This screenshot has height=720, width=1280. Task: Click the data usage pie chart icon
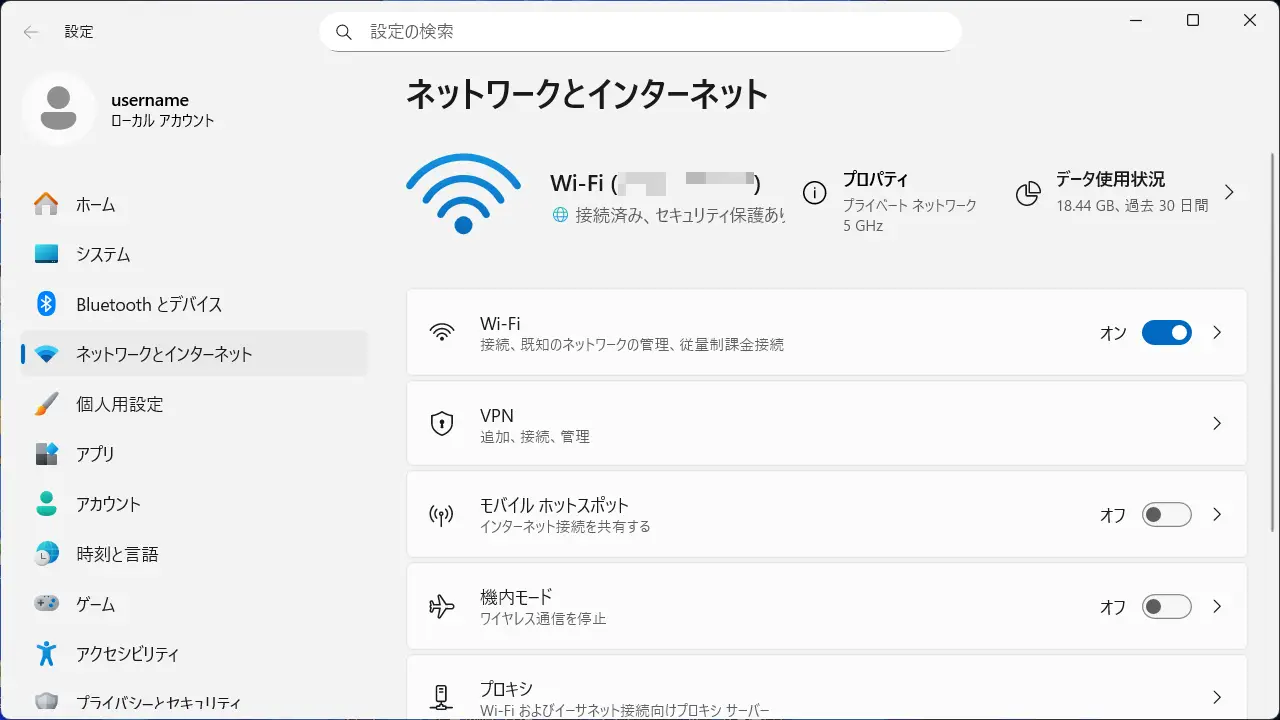(x=1028, y=193)
